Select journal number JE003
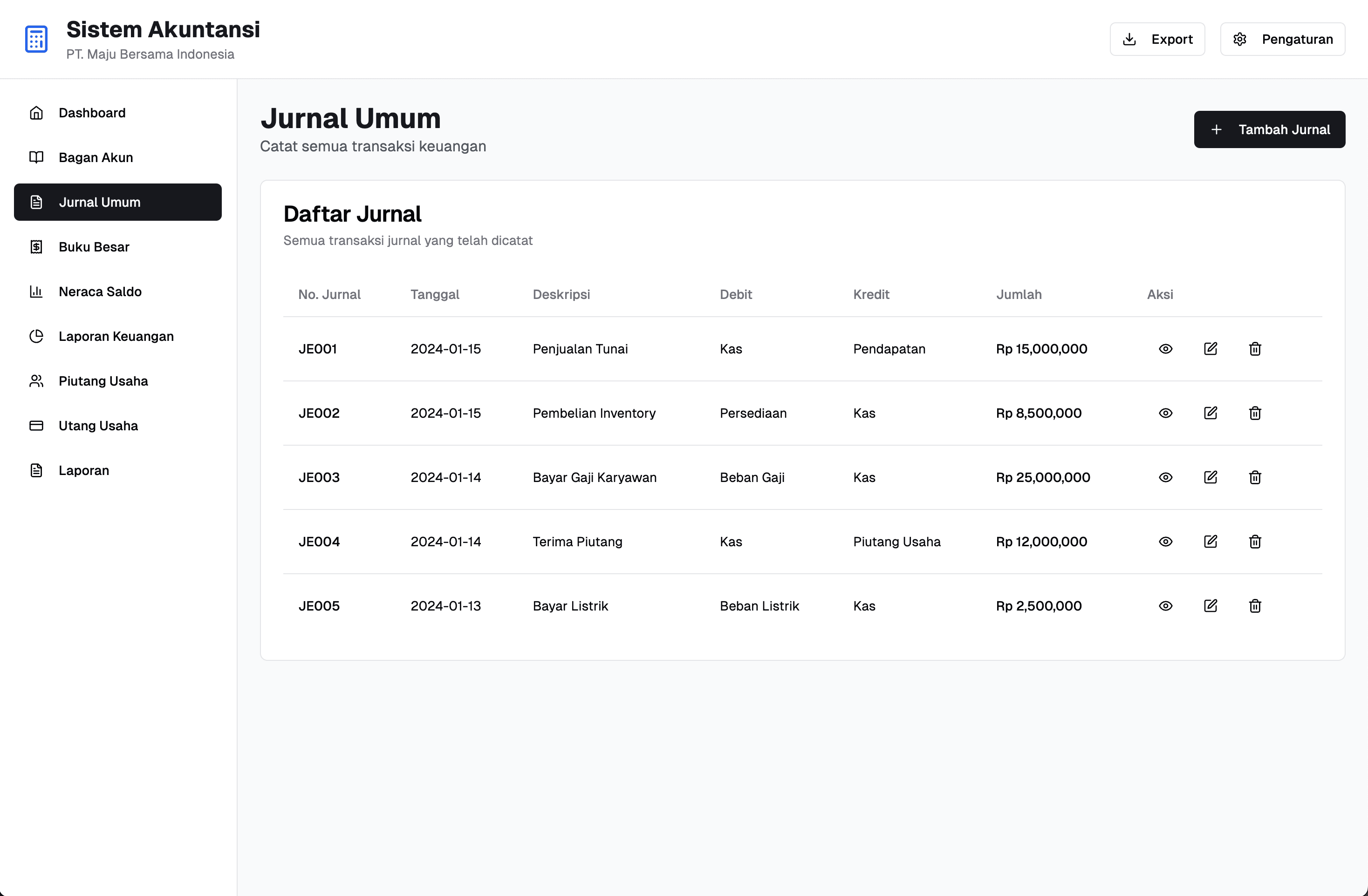 point(319,477)
